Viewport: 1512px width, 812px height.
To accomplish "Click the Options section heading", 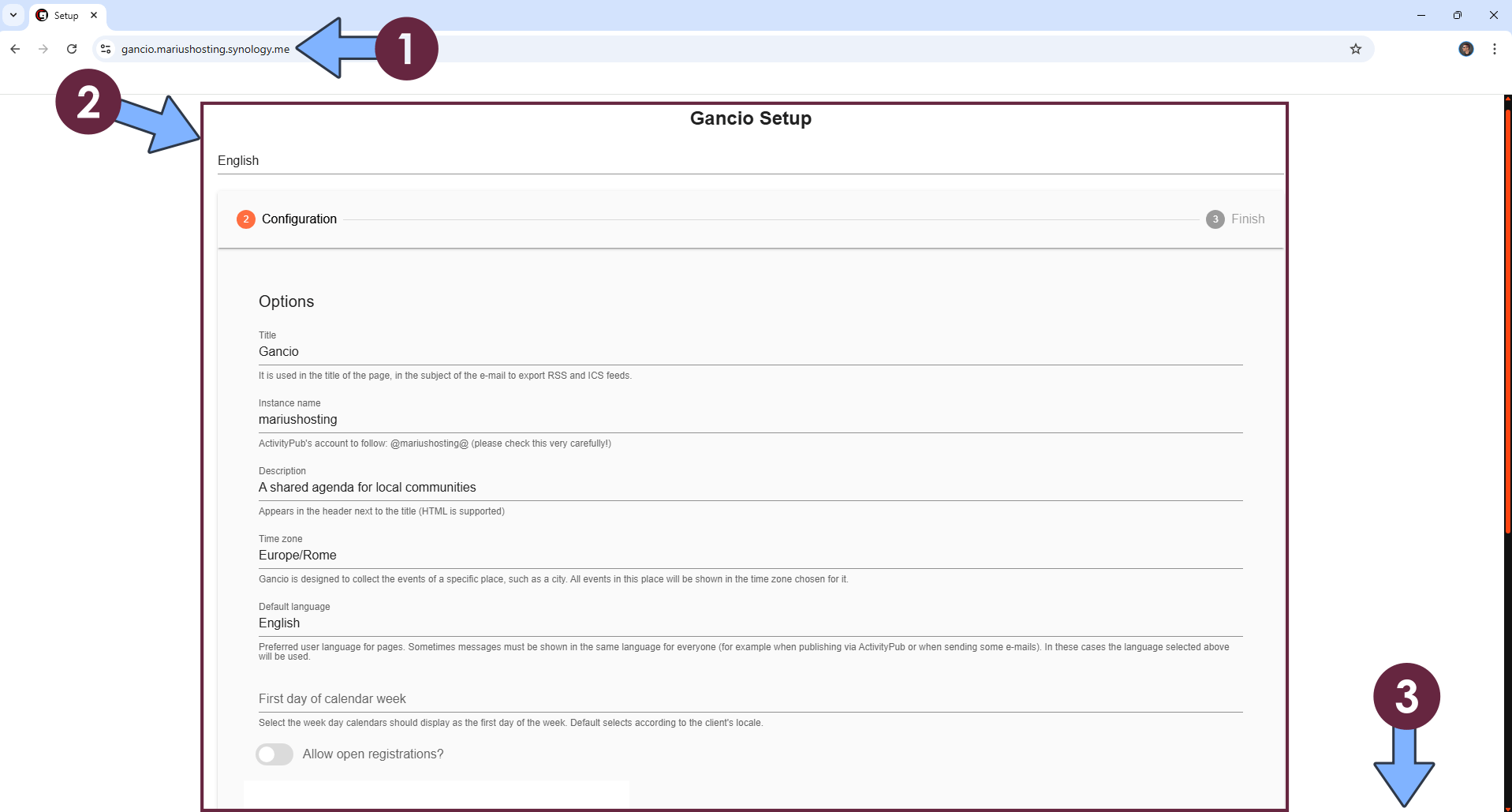I will pos(286,301).
